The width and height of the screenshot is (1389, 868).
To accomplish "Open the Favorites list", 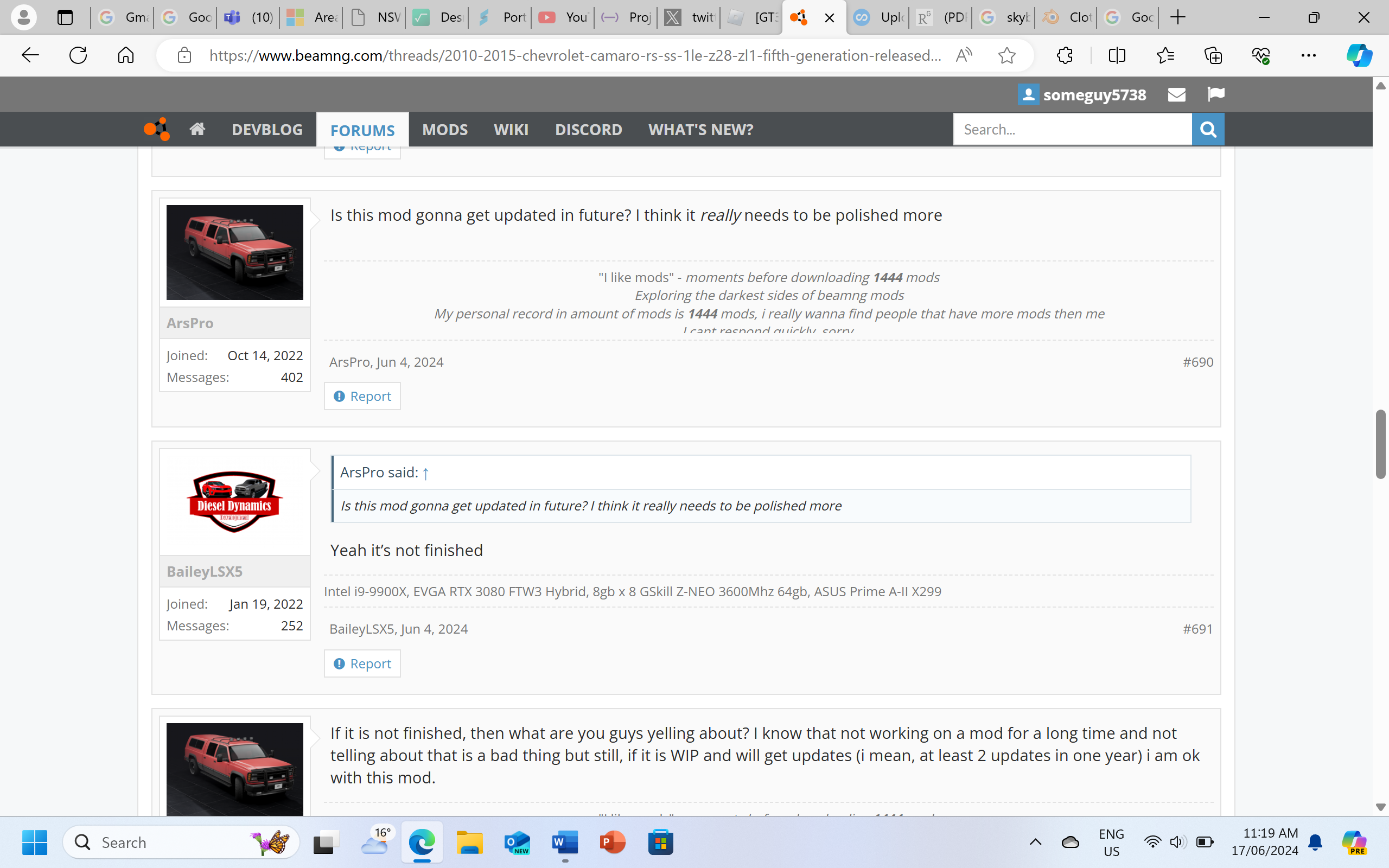I will (1165, 55).
